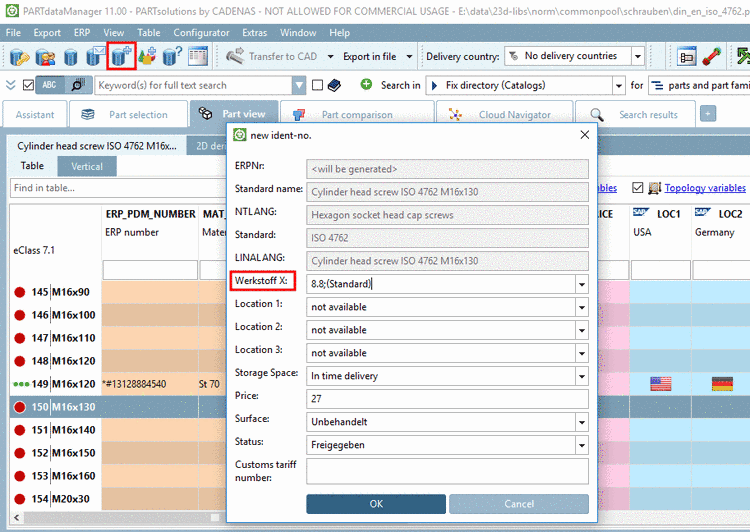Click the USA flag in row 149
This screenshot has width=750, height=532.
coord(661,384)
